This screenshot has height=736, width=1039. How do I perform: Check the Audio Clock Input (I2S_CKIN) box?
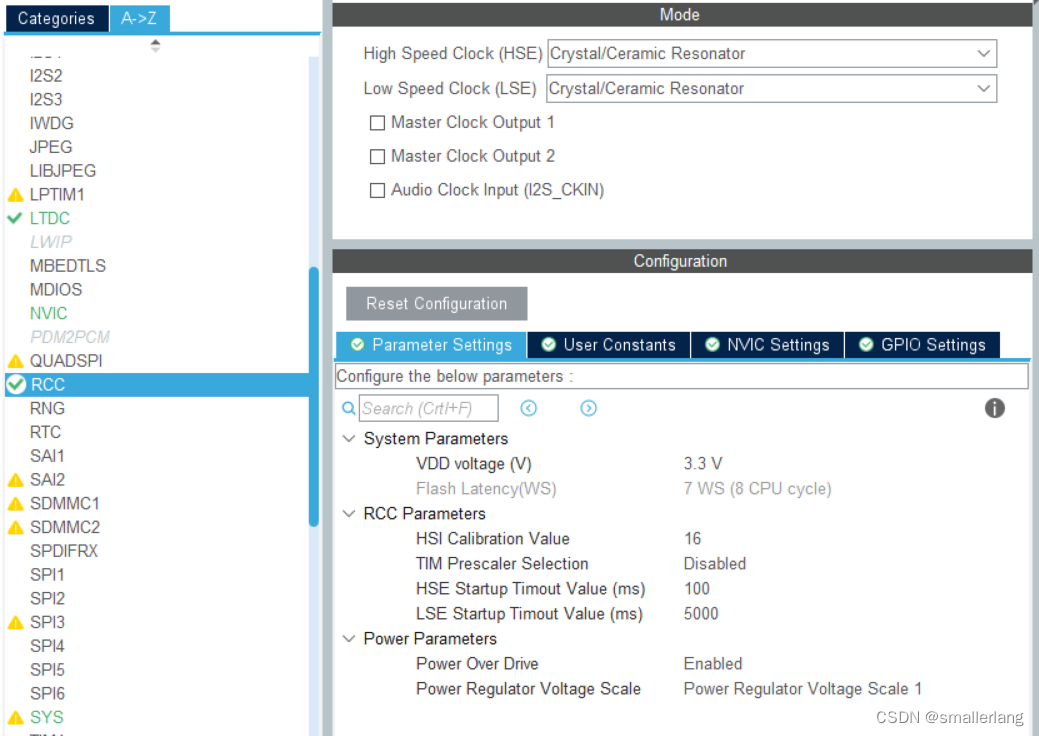[x=377, y=190]
